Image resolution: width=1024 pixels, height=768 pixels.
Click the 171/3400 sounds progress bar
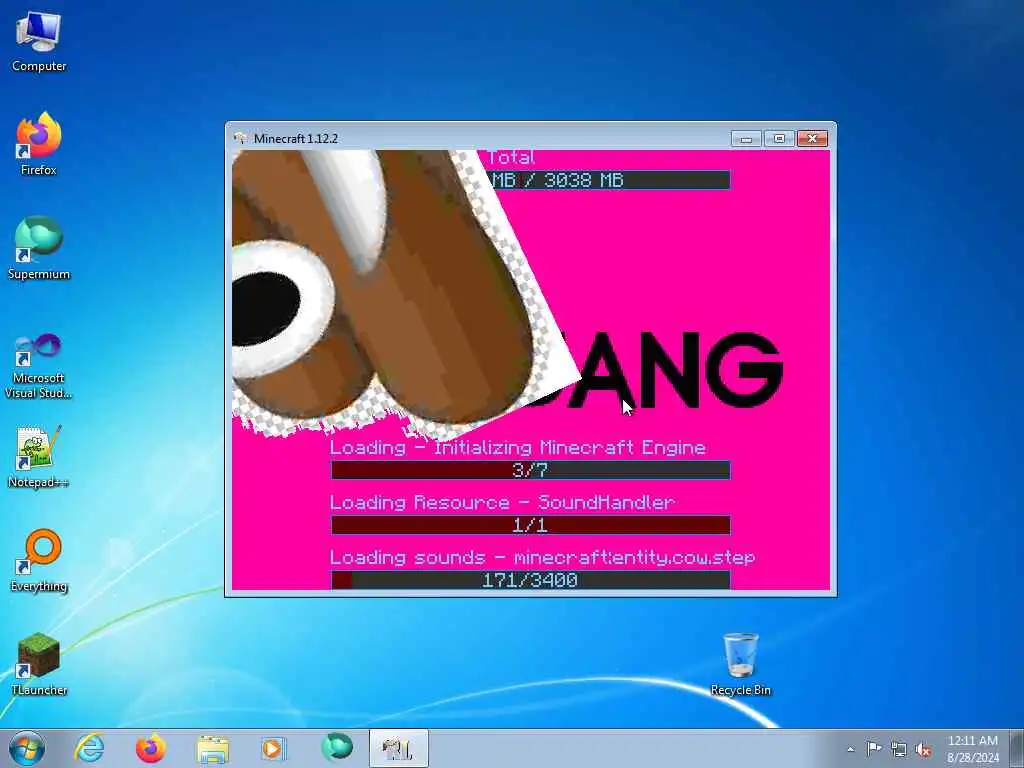(530, 580)
